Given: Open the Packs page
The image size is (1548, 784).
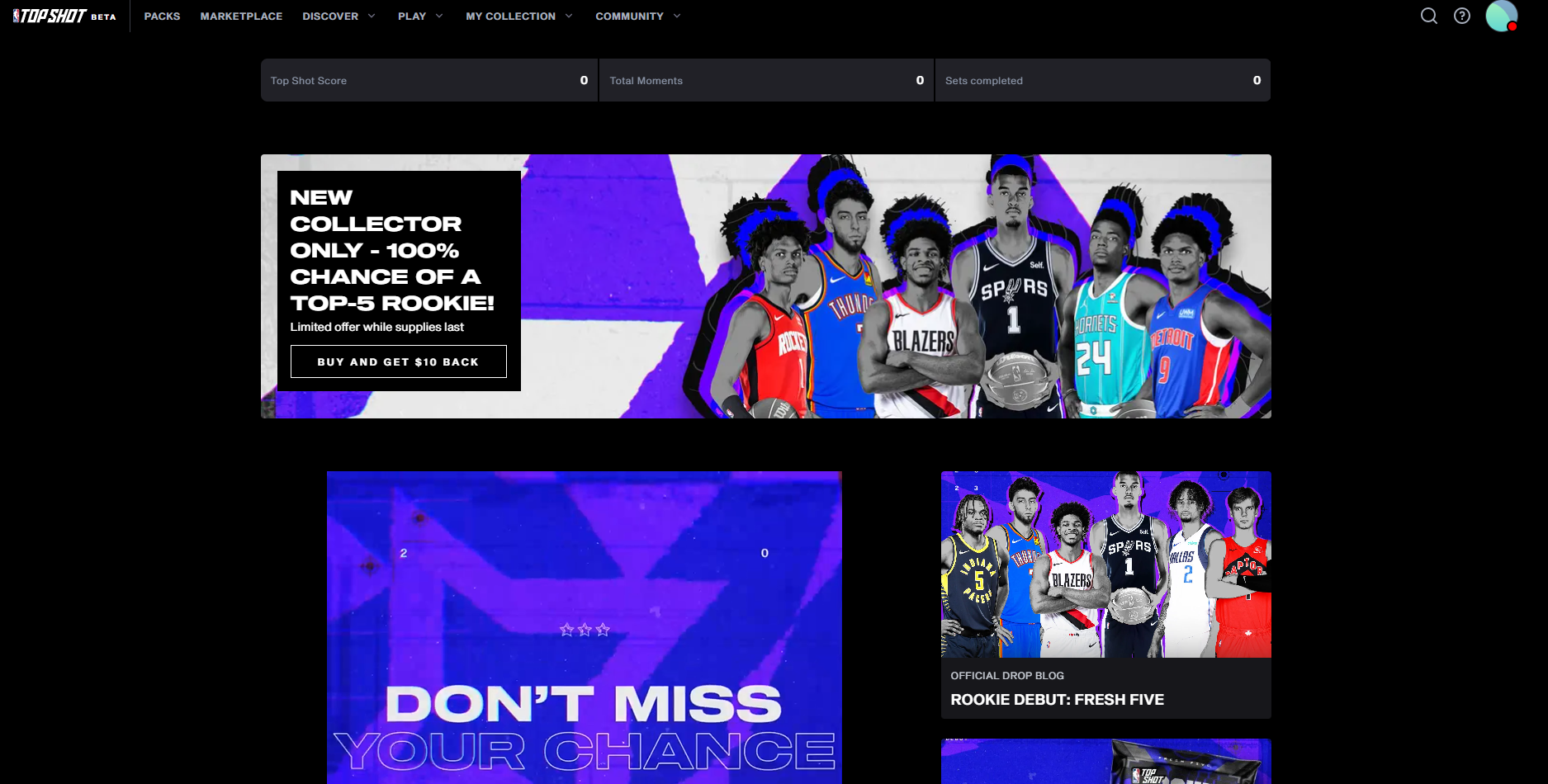Looking at the screenshot, I should pos(162,16).
